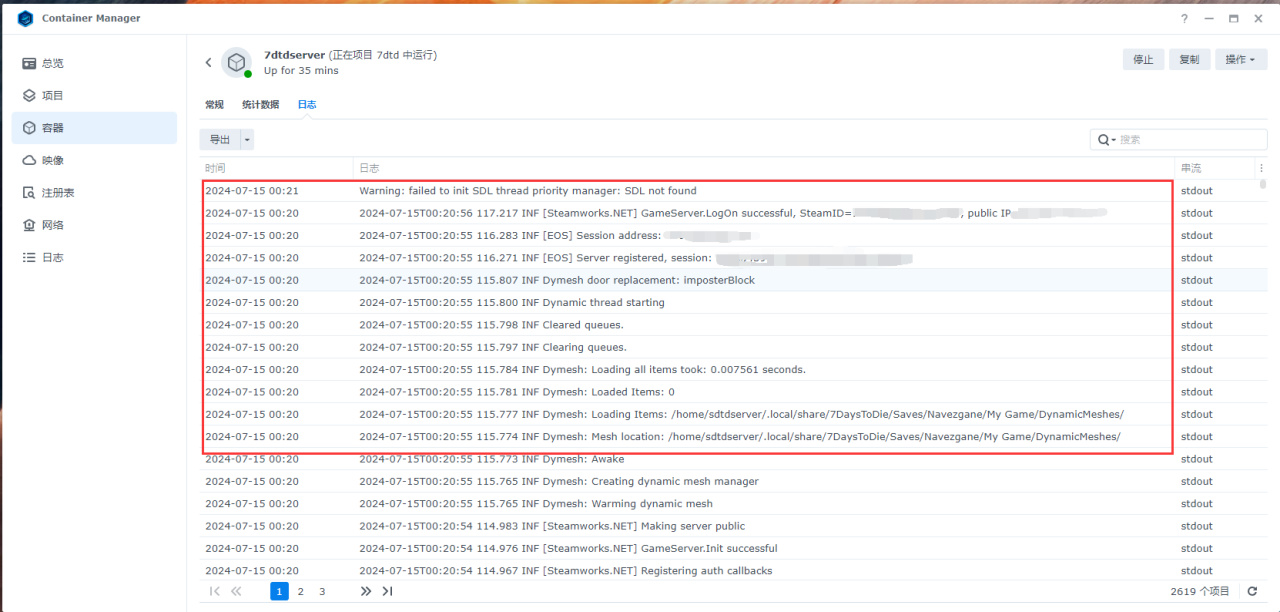Click the Container Manager app logo

coord(25,18)
